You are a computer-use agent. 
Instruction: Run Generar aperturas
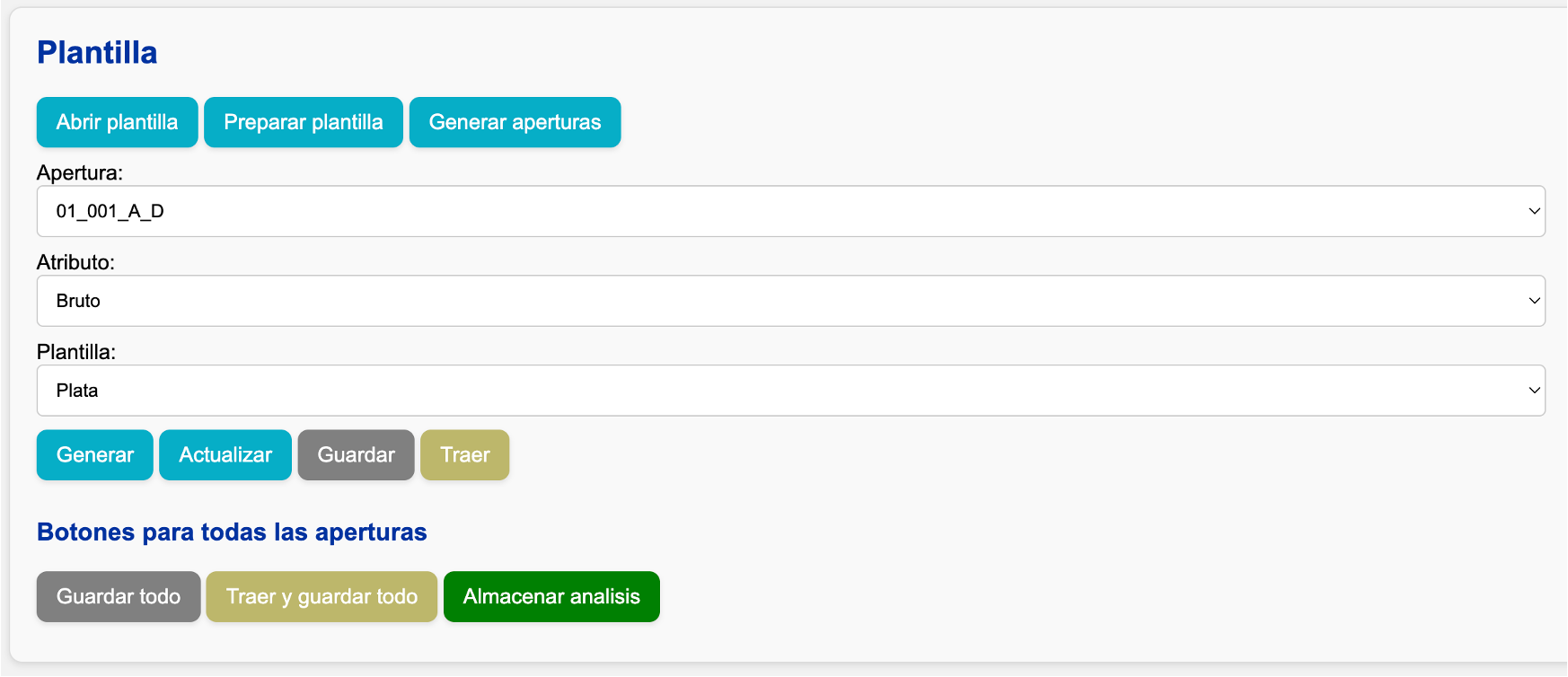click(515, 122)
